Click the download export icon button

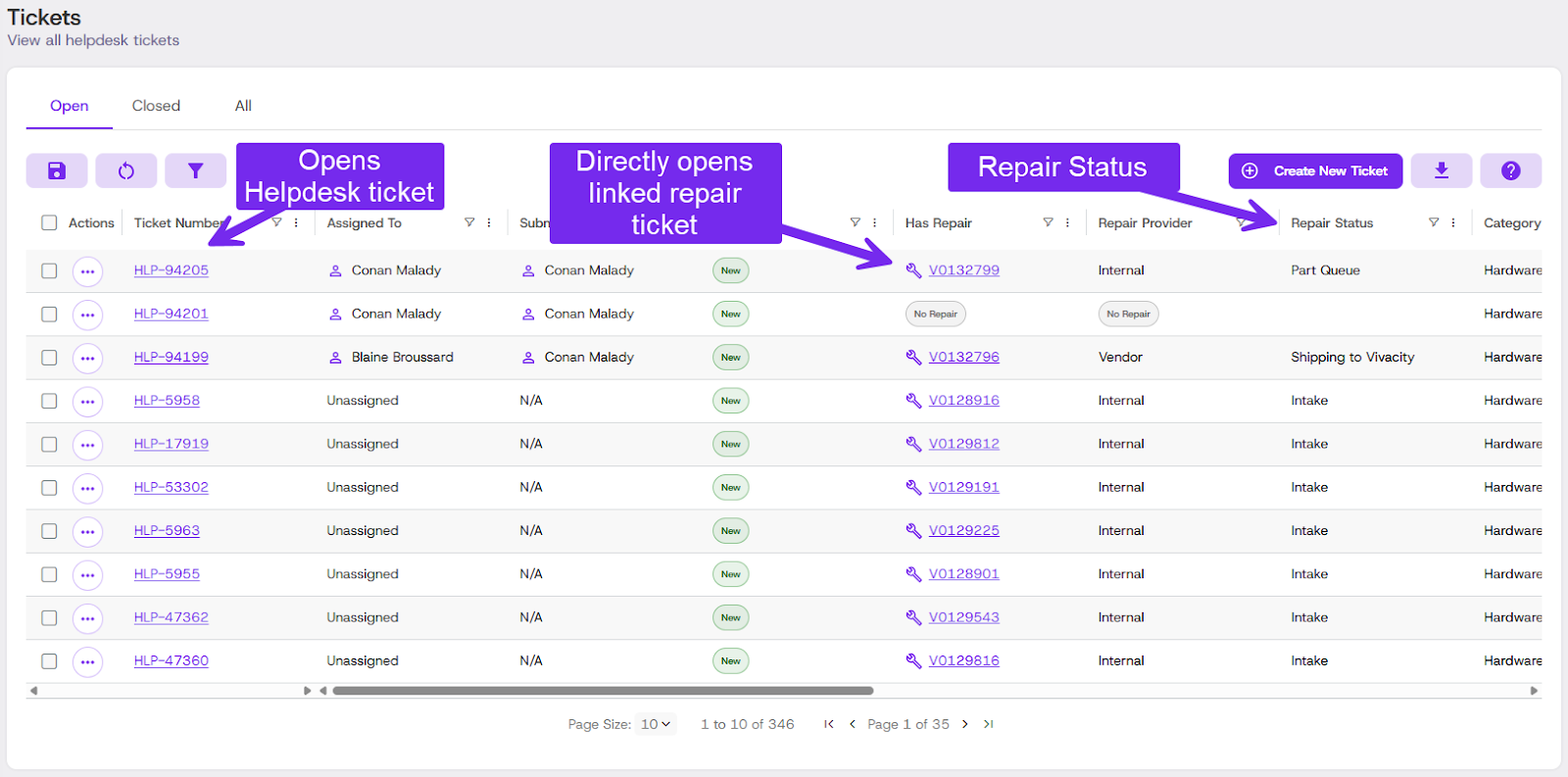(1442, 170)
